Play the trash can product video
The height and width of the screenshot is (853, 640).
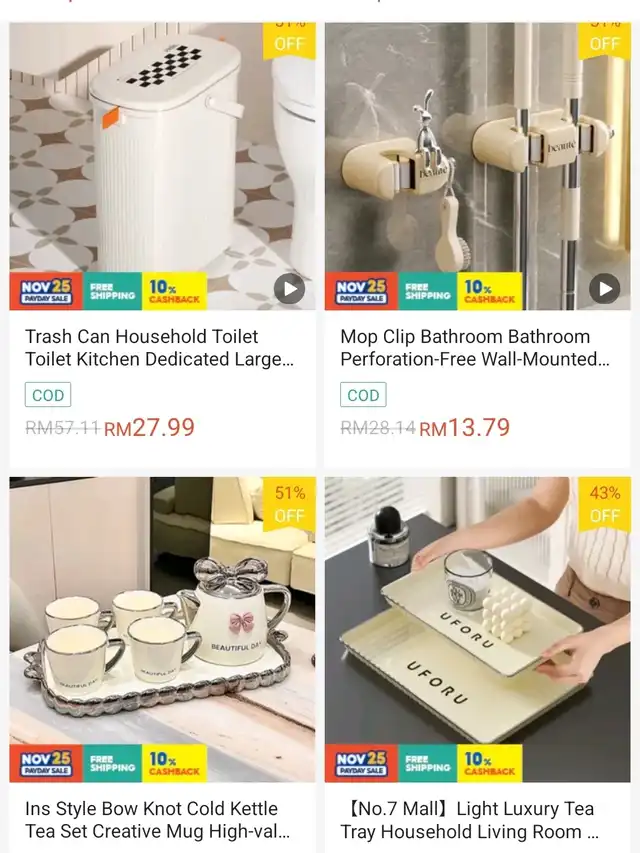pyautogui.click(x=289, y=289)
